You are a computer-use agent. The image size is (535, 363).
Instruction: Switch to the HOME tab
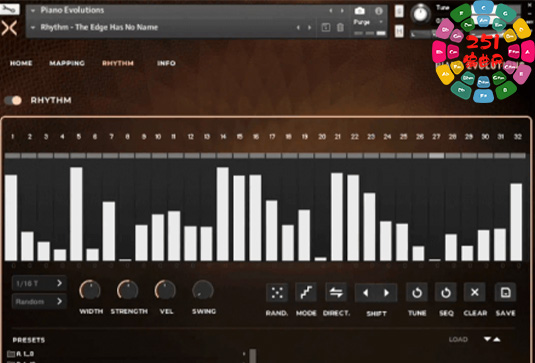pos(21,63)
